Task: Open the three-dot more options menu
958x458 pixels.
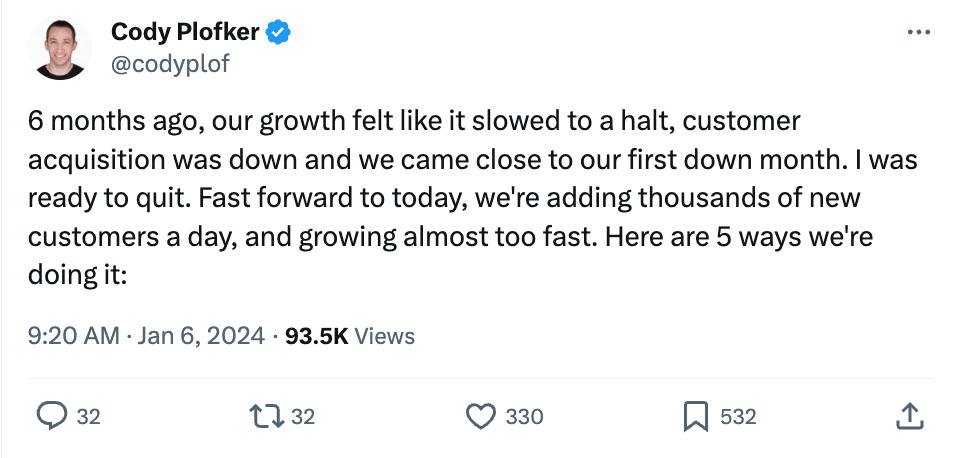Action: click(x=917, y=34)
